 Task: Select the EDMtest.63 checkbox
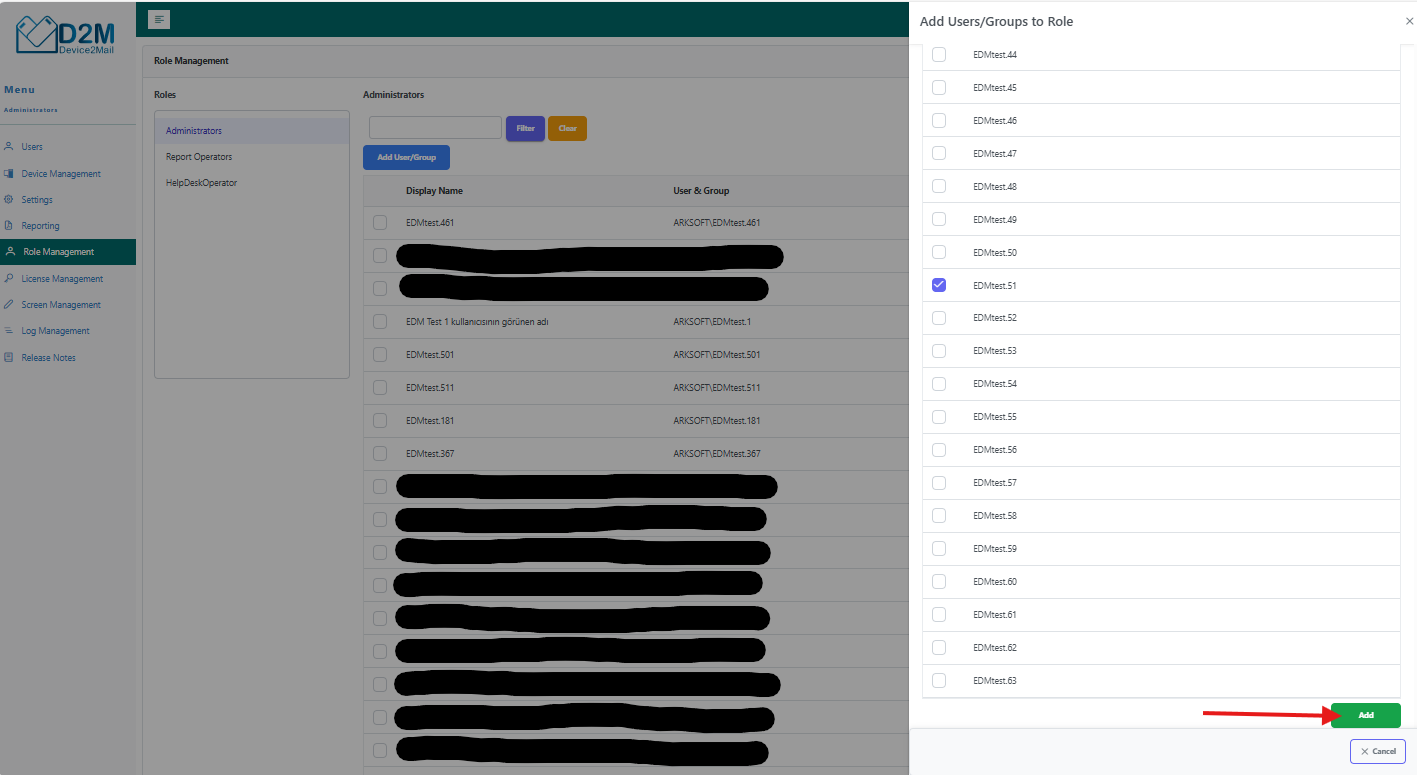[x=938, y=680]
